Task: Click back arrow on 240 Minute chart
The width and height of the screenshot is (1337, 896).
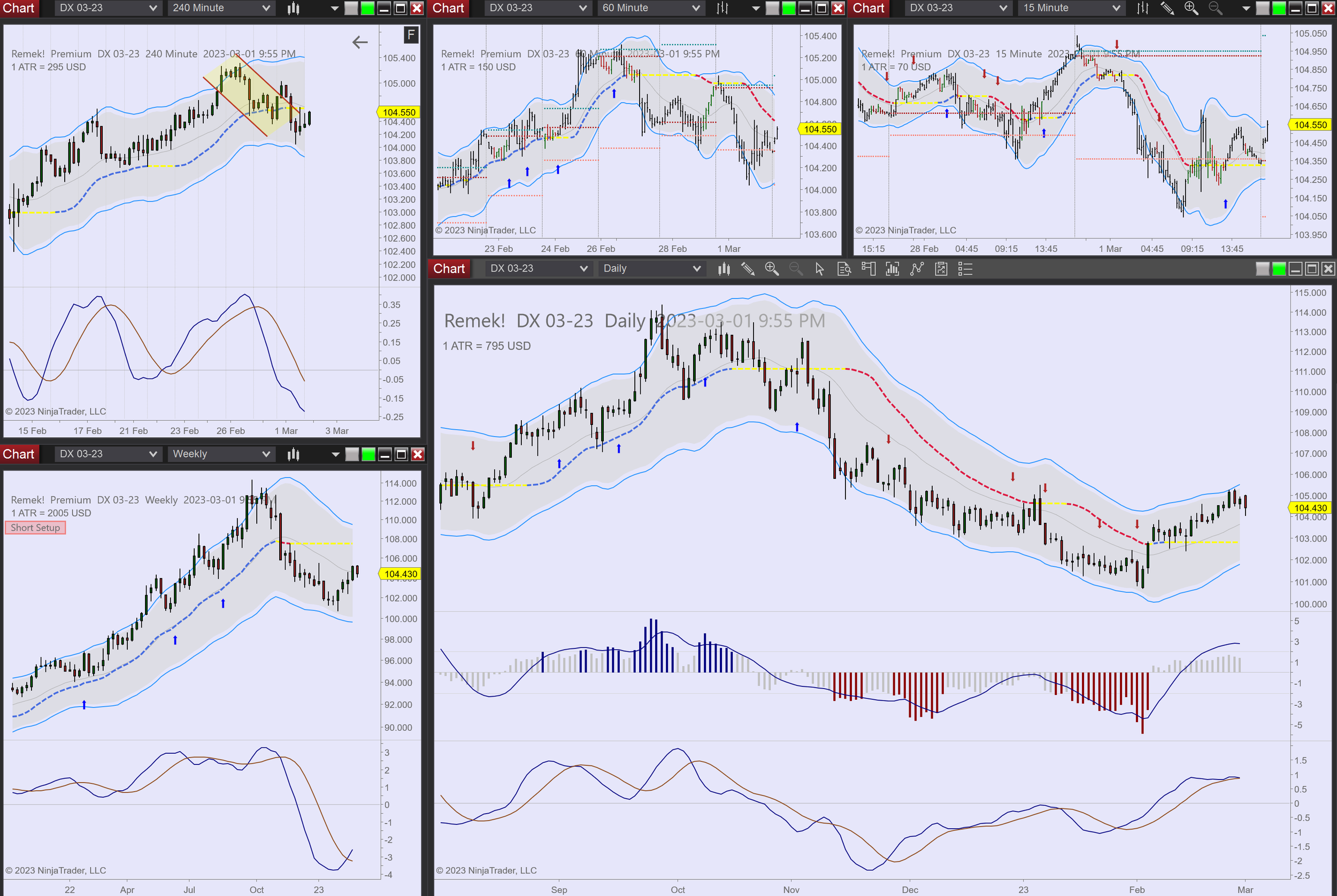Action: point(359,42)
